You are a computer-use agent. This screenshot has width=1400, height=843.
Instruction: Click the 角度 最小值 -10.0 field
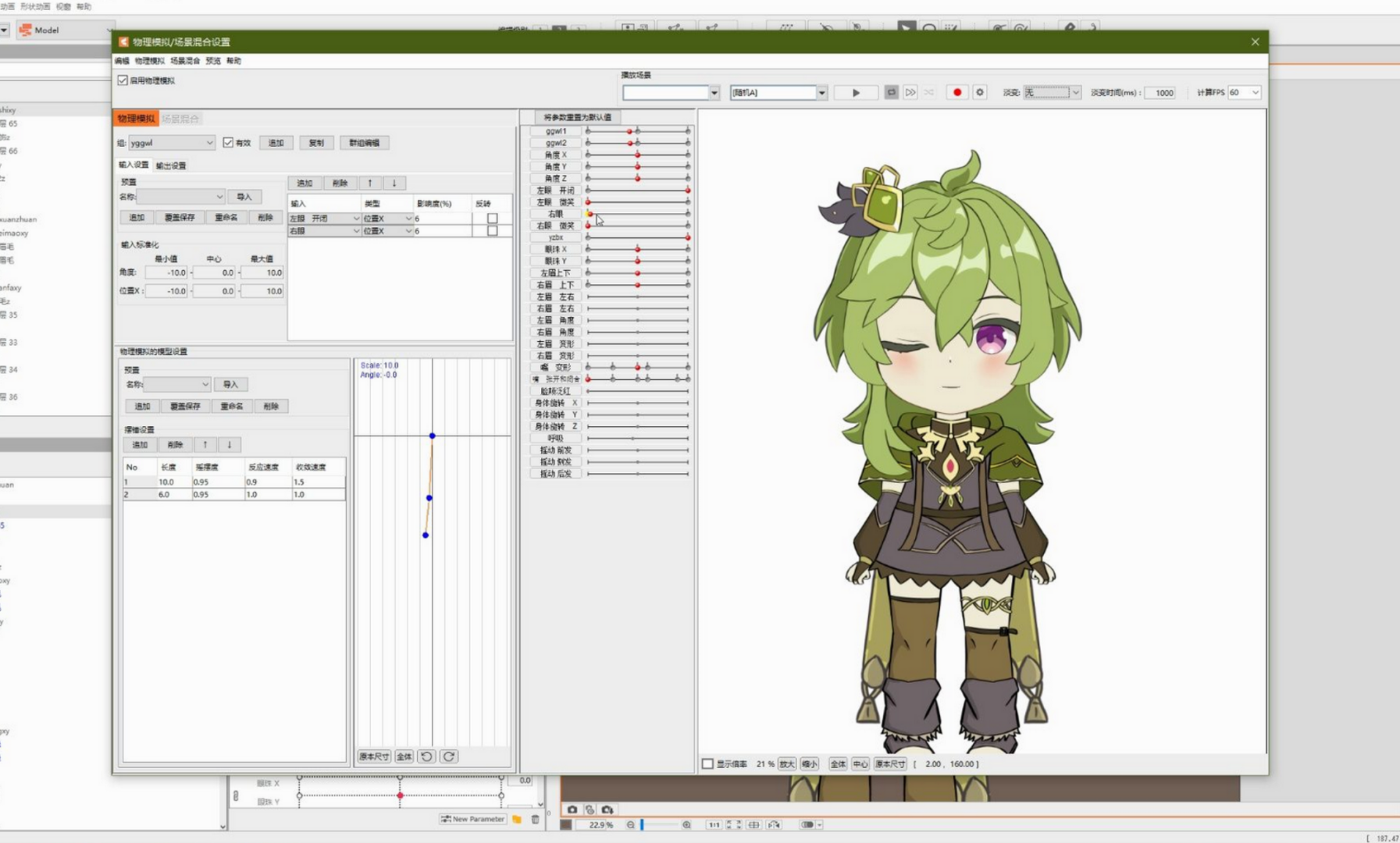click(167, 272)
